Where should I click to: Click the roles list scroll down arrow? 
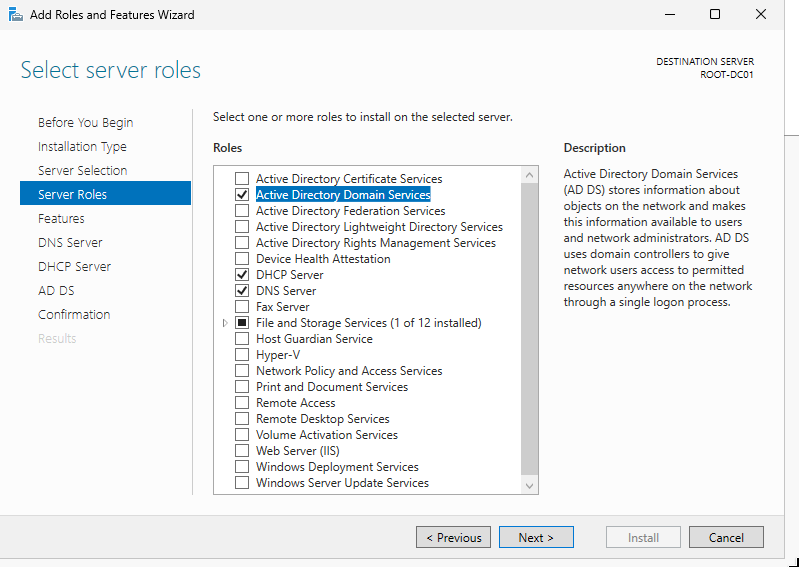coord(529,485)
